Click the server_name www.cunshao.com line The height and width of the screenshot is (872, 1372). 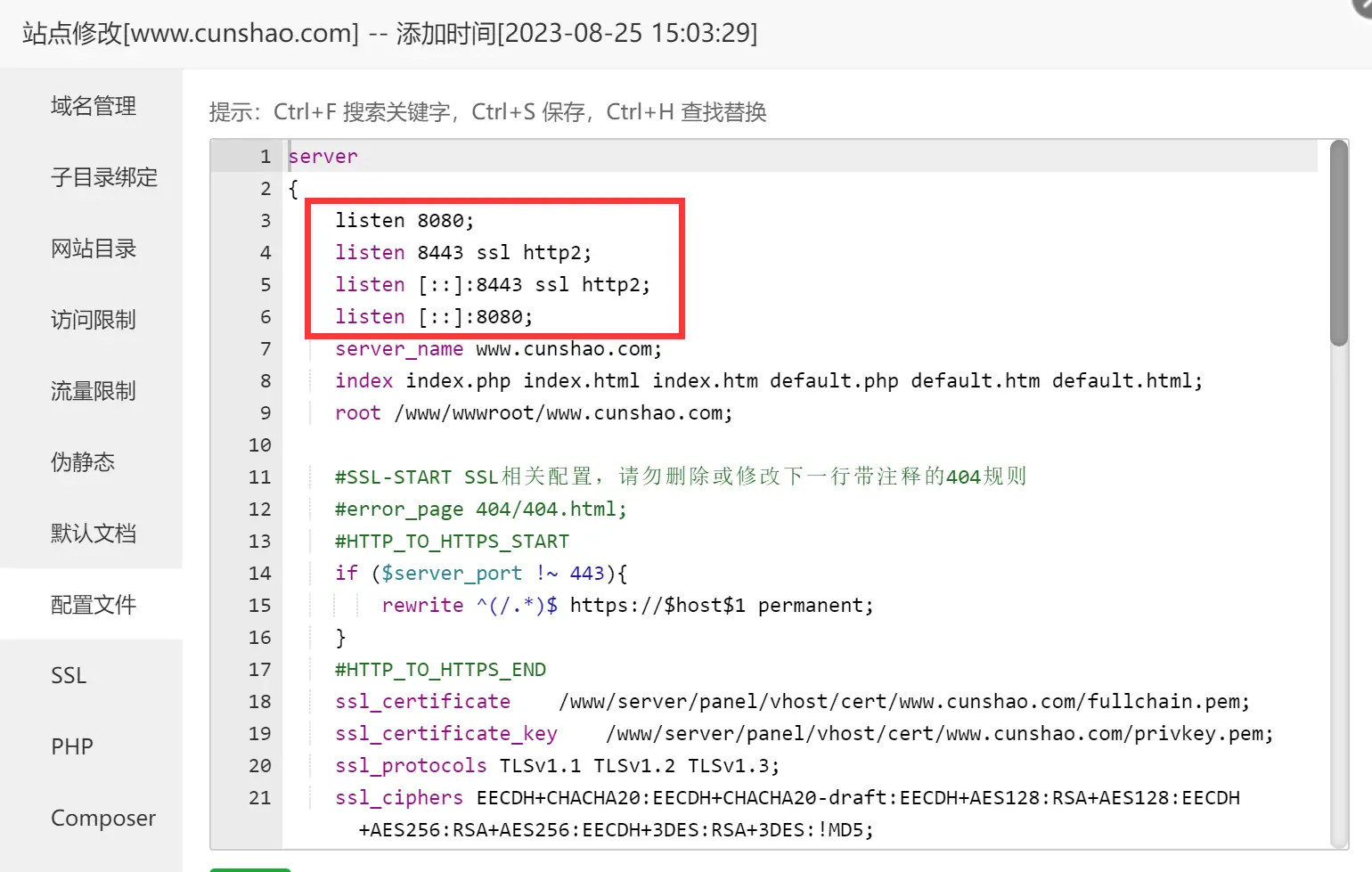click(498, 349)
